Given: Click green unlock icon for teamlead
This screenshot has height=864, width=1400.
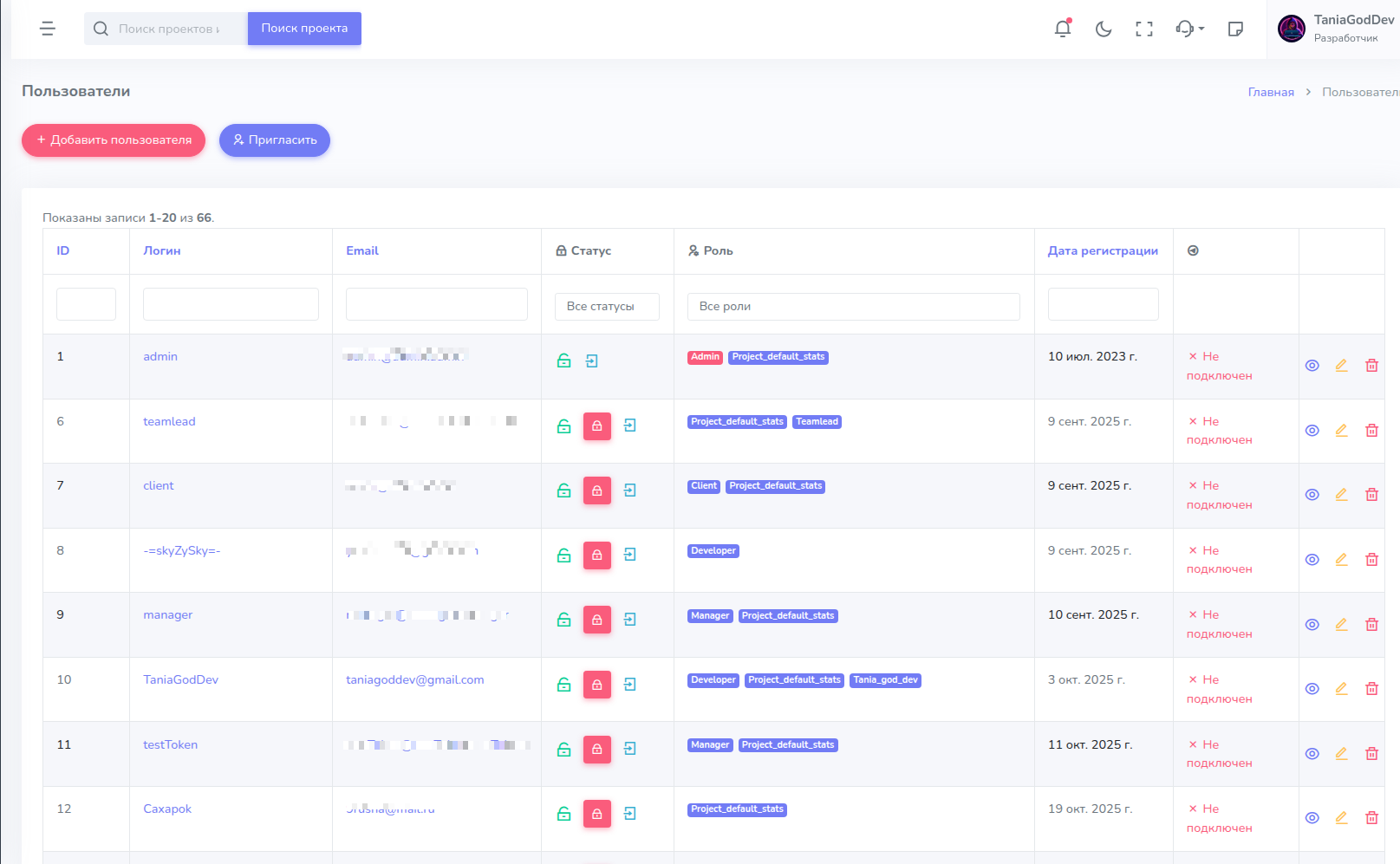Looking at the screenshot, I should [563, 426].
